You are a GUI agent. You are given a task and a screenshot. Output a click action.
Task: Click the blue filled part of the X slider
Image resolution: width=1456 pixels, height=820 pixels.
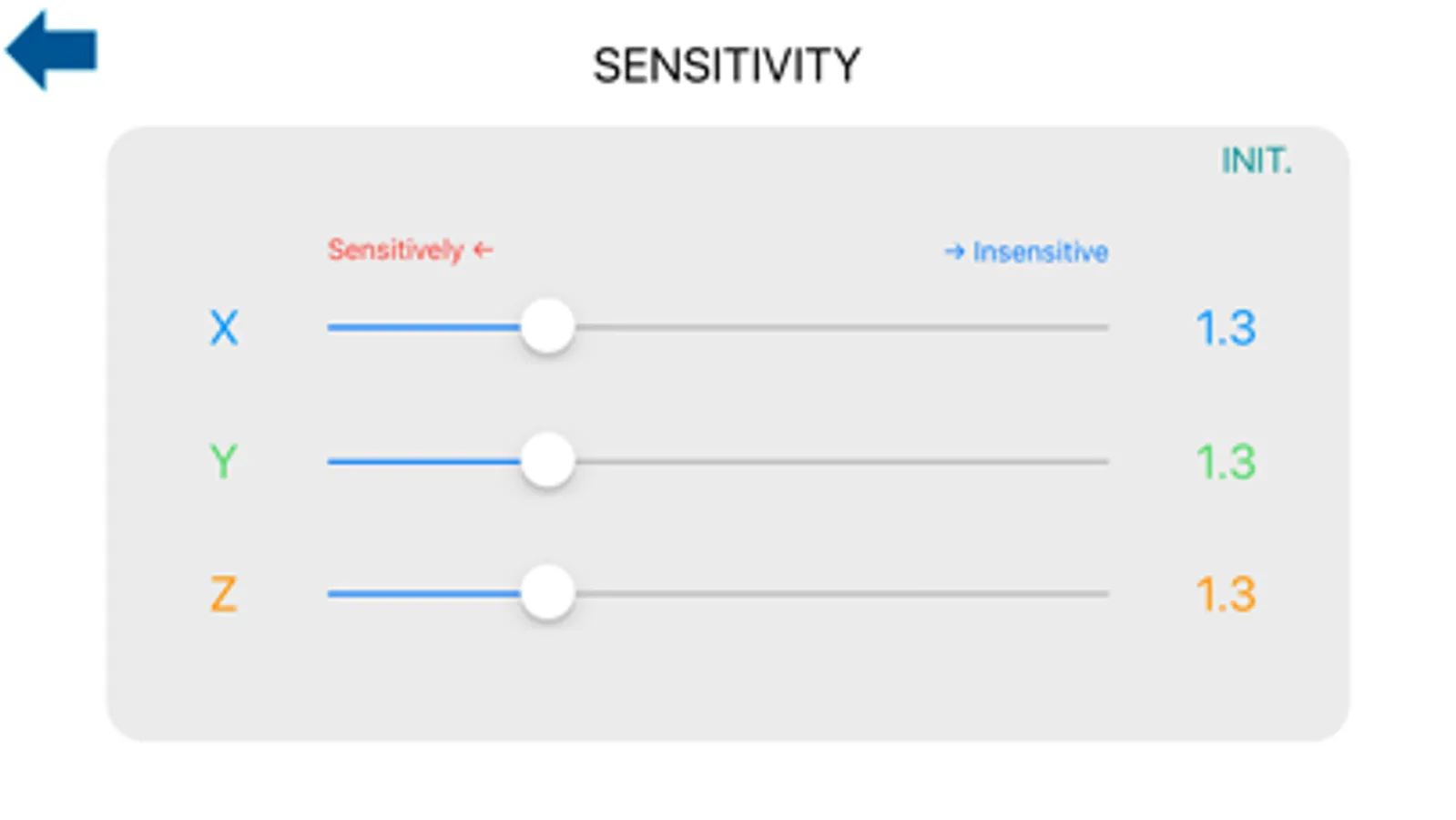click(x=423, y=327)
